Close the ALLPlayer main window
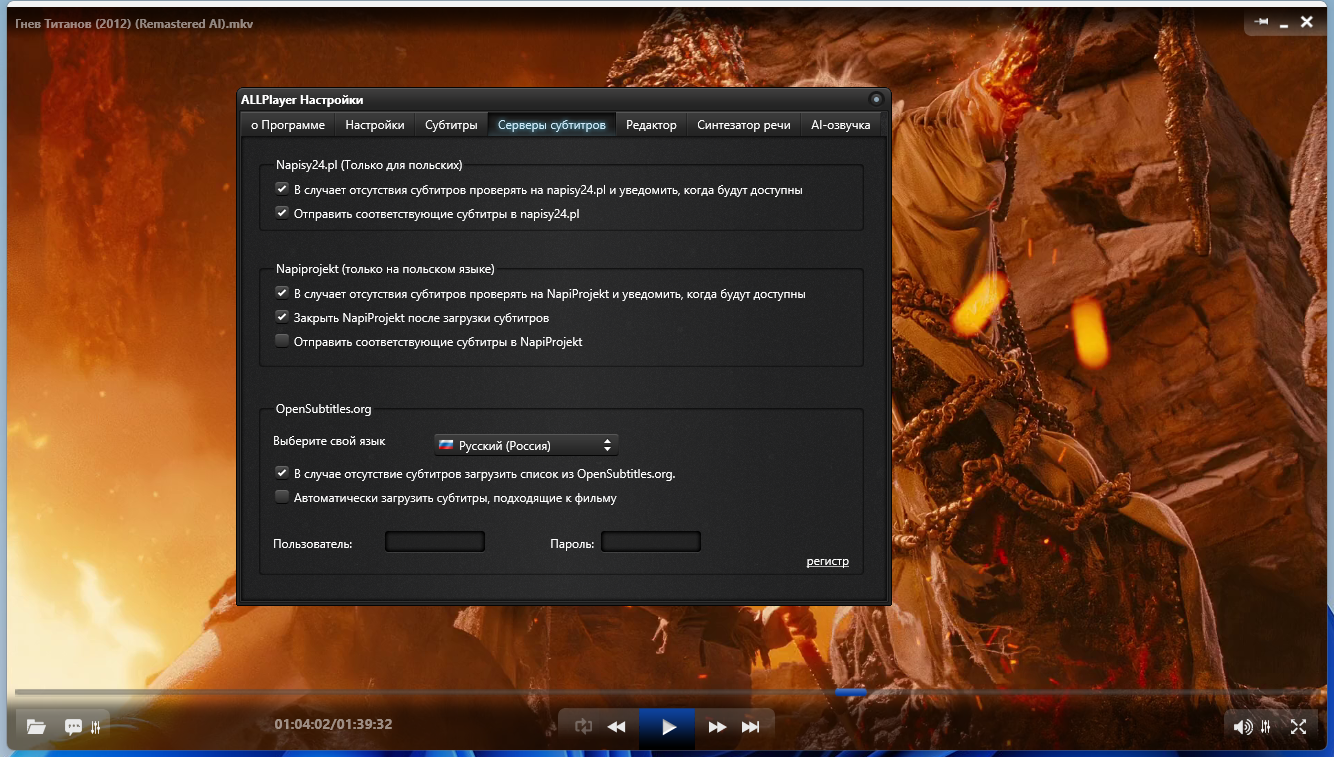 (1307, 21)
